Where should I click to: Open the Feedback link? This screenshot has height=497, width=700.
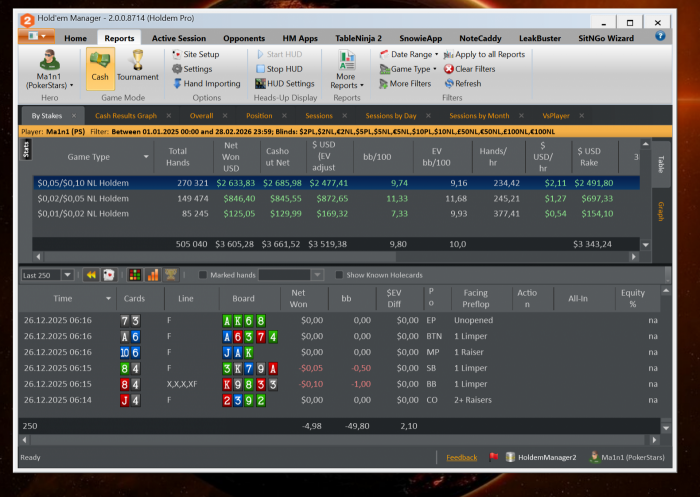coord(462,458)
